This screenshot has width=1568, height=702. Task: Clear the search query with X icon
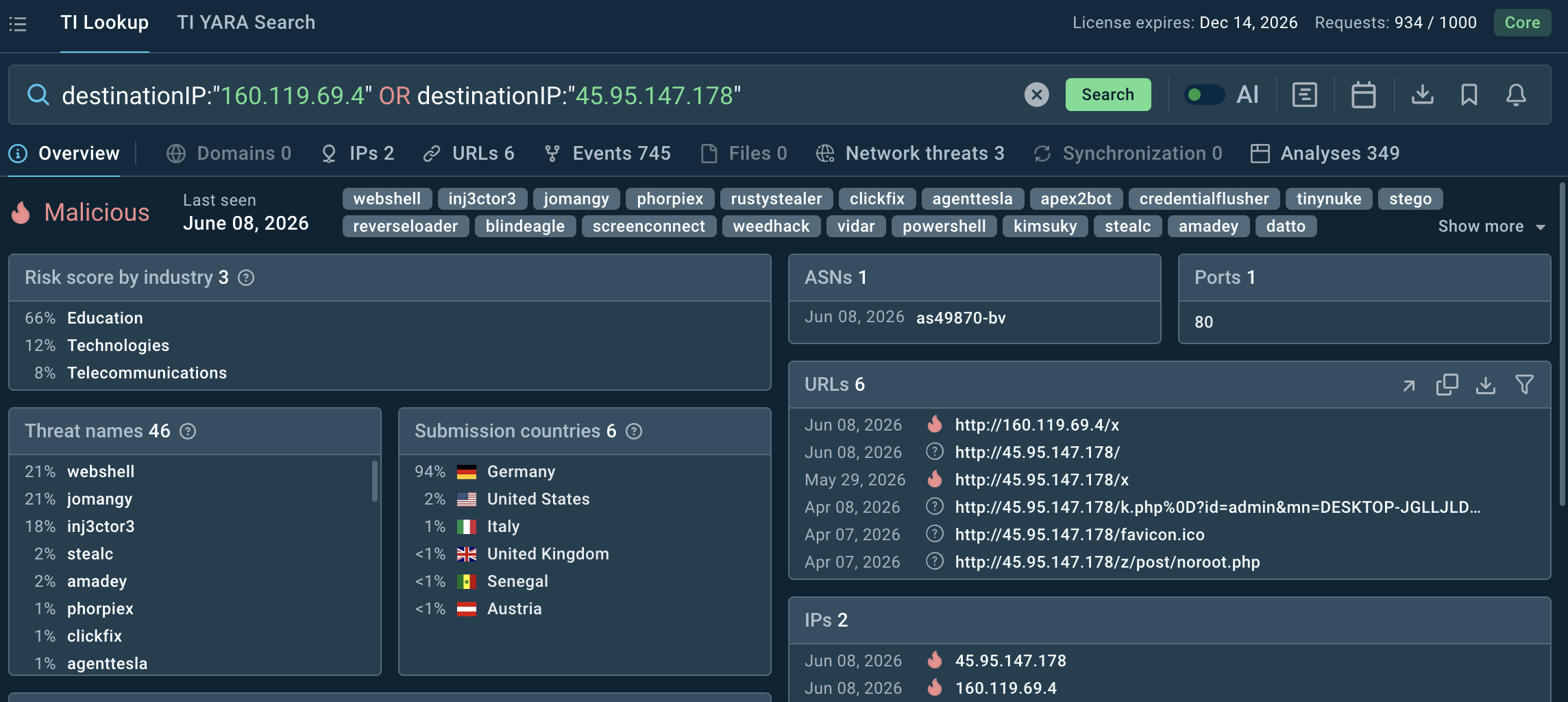click(x=1036, y=95)
